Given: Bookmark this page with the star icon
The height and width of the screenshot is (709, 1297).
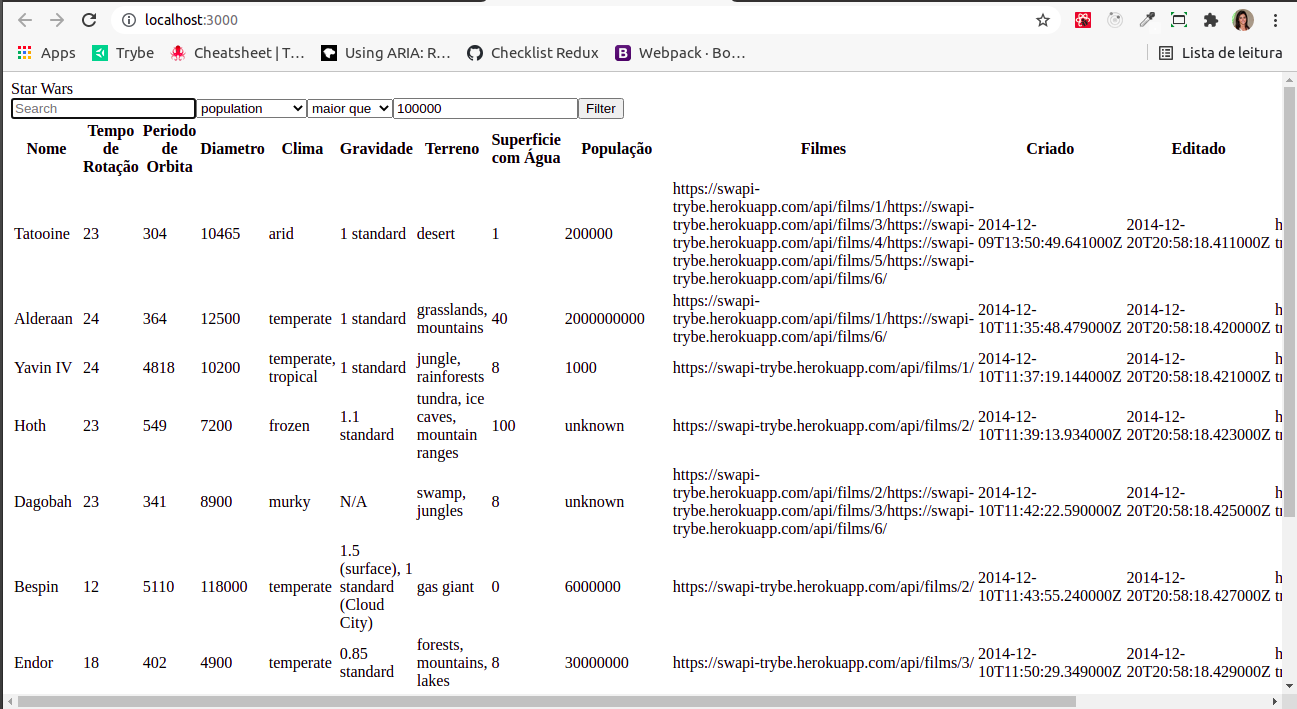Looking at the screenshot, I should (1043, 20).
